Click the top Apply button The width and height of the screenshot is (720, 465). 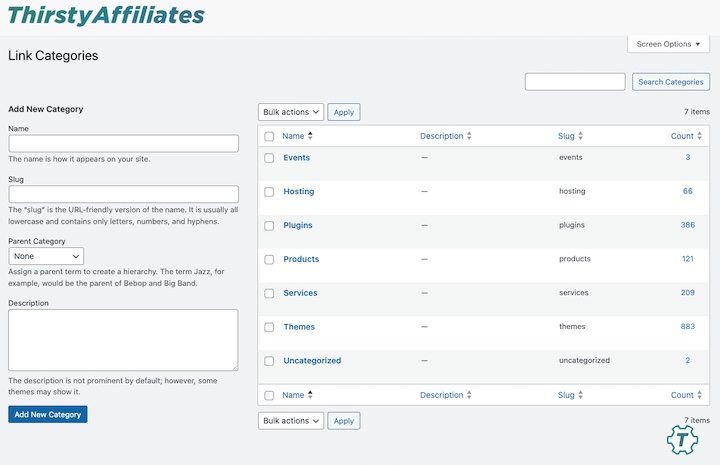[x=343, y=112]
